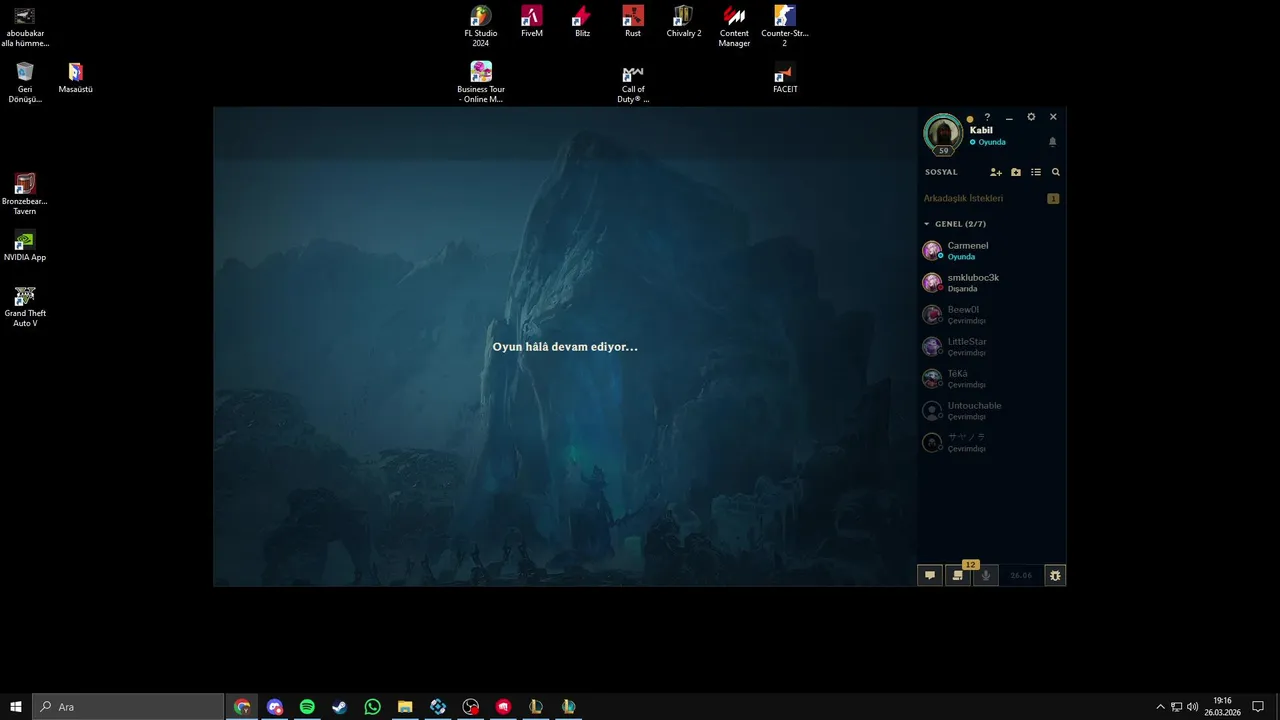Click the Ara taskbar search box
Screen dimensions: 1280x720
pos(128,707)
